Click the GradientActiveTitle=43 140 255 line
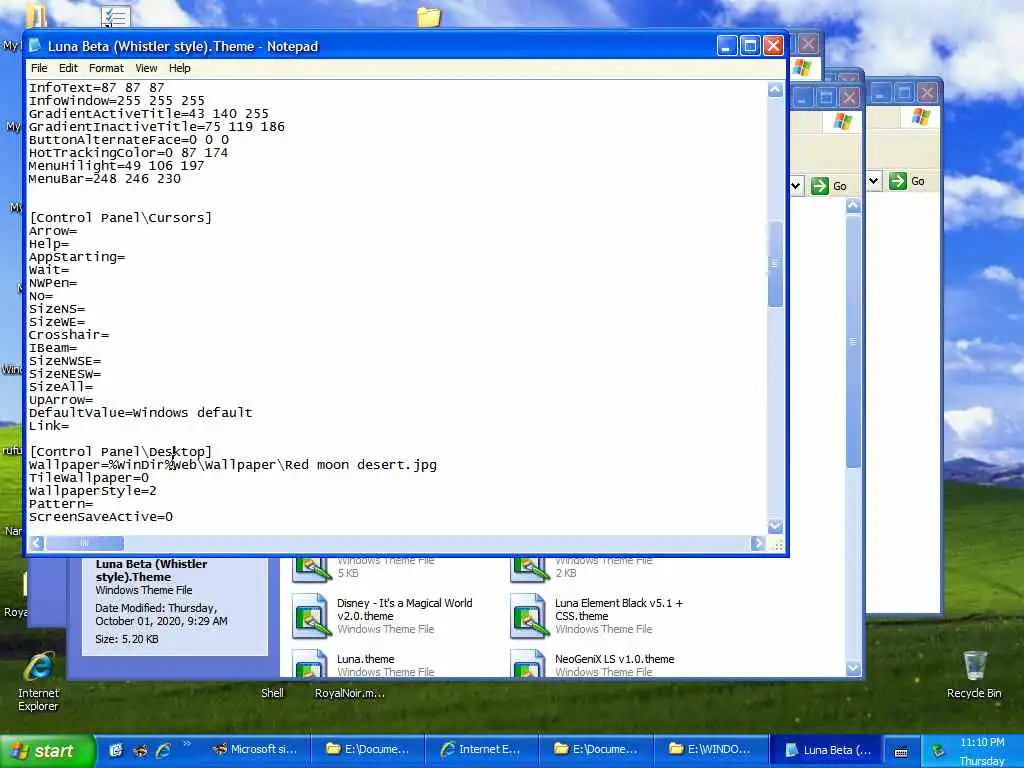This screenshot has width=1024, height=768. click(x=148, y=114)
